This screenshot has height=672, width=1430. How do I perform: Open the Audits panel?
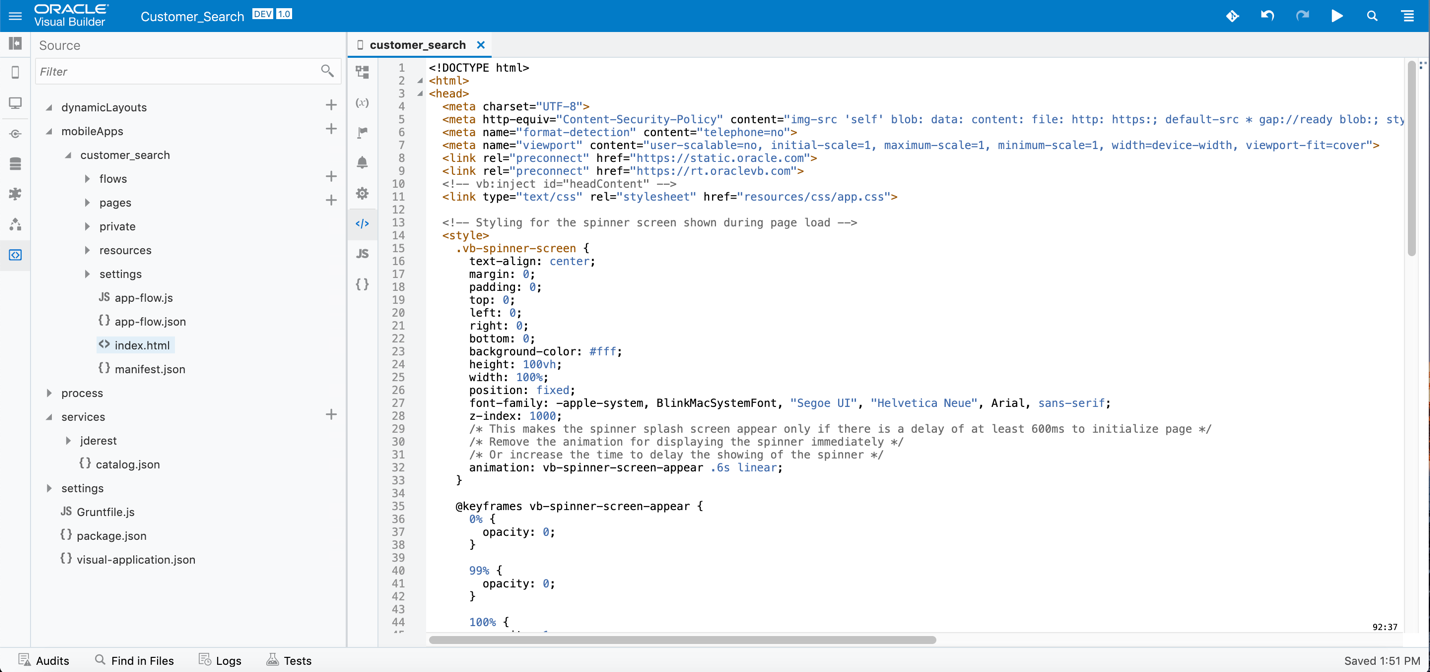click(x=45, y=660)
